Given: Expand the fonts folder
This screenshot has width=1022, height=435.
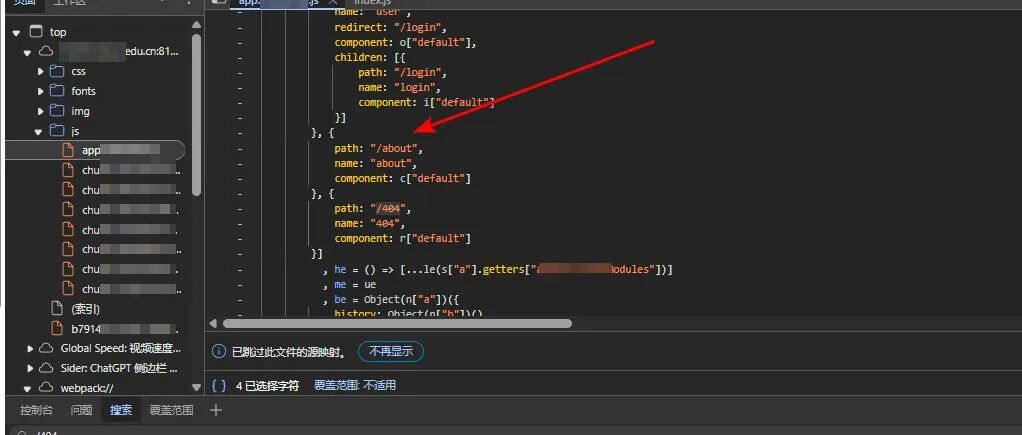Looking at the screenshot, I should [40, 91].
